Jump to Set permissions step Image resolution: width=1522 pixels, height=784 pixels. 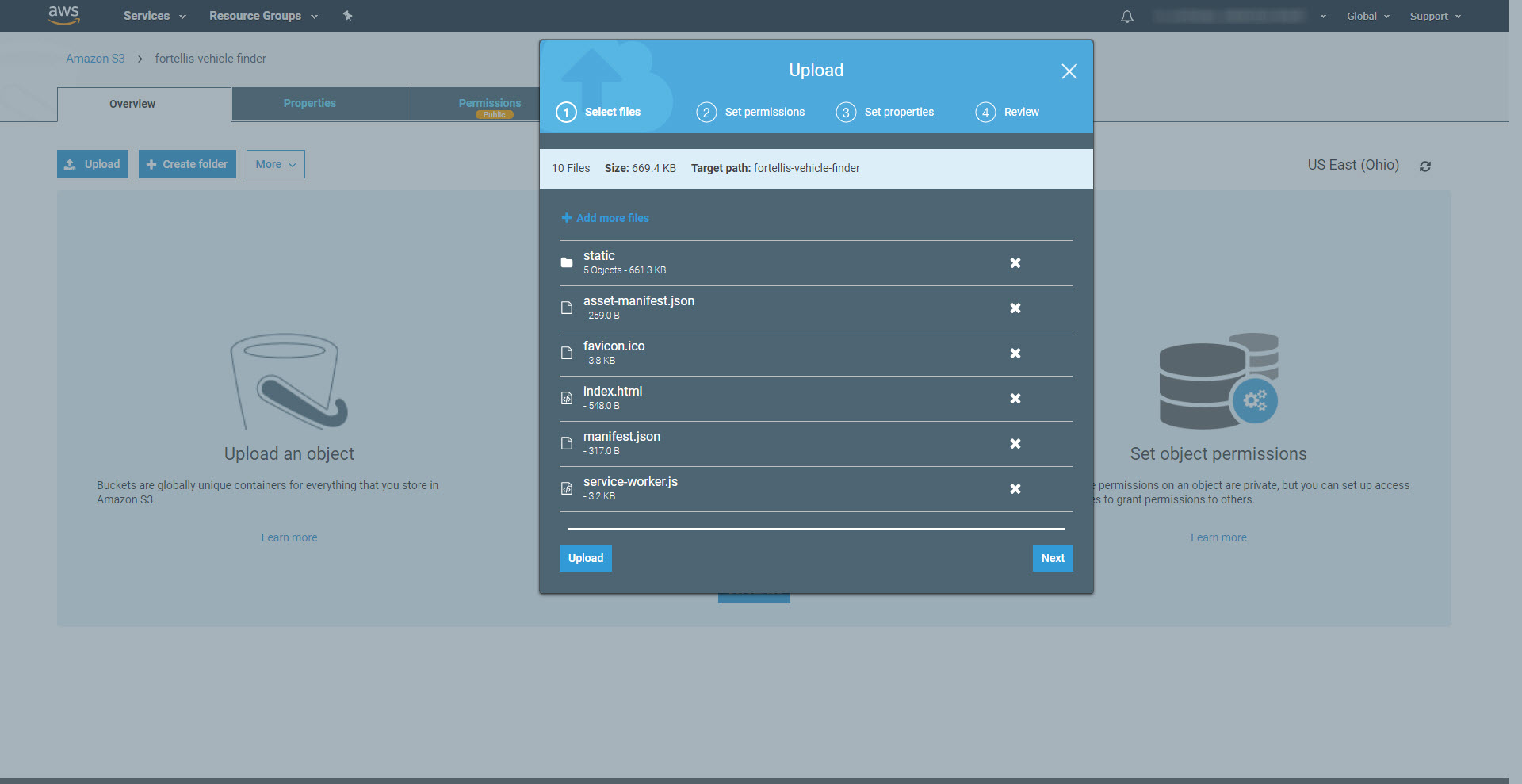pyautogui.click(x=751, y=112)
